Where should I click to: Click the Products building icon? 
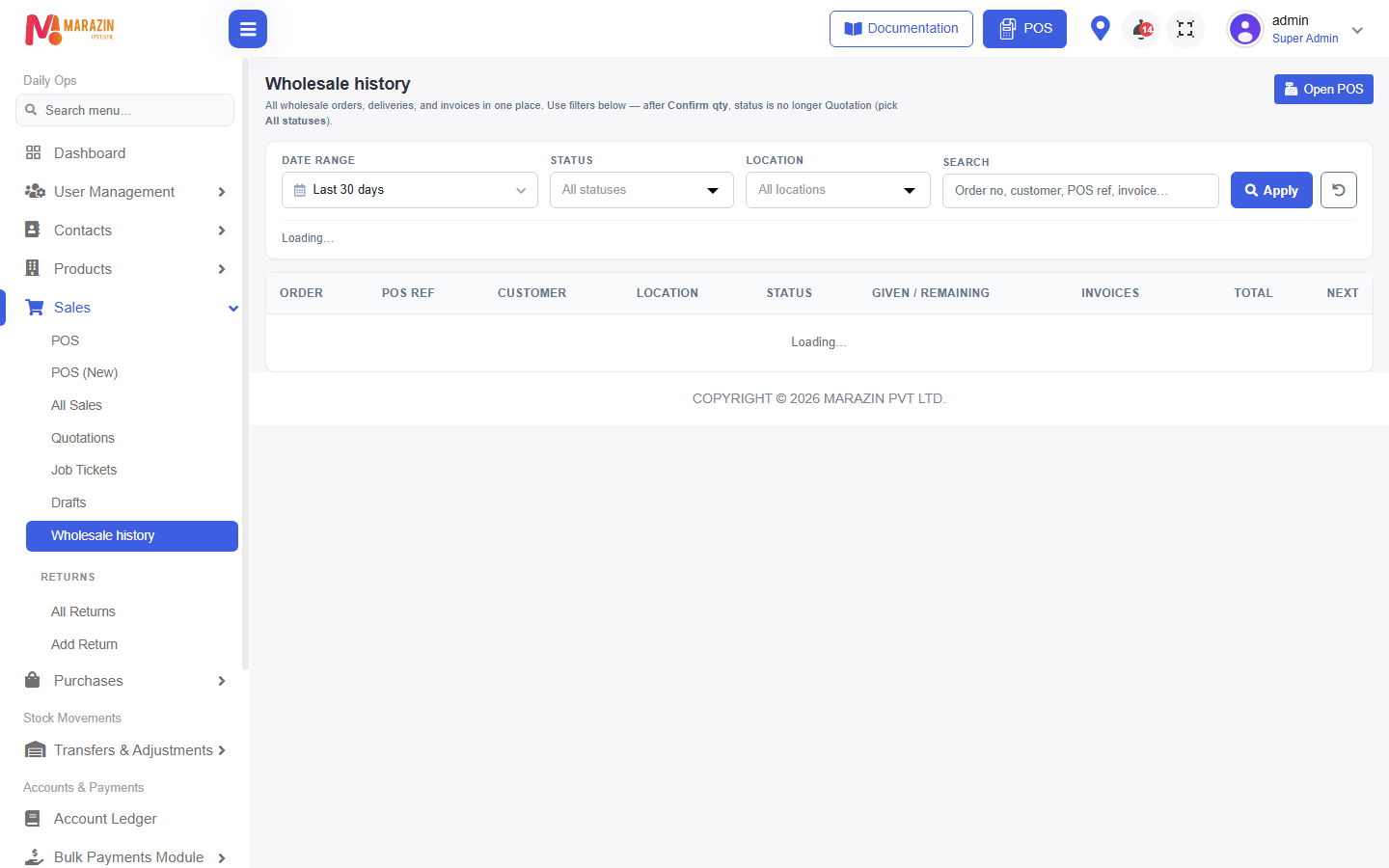[x=33, y=268]
